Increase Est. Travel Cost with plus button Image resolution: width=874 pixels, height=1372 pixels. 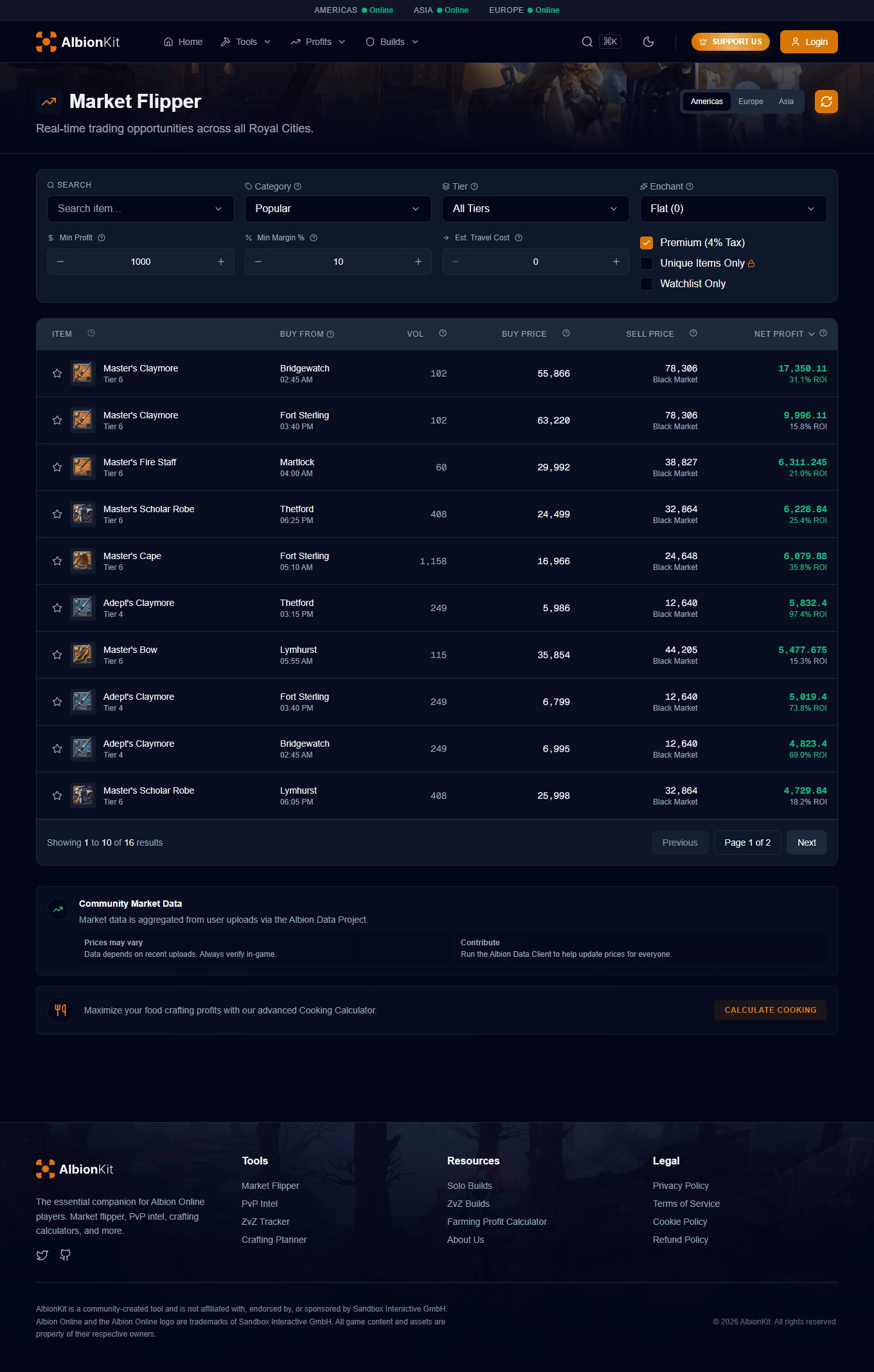(616, 262)
